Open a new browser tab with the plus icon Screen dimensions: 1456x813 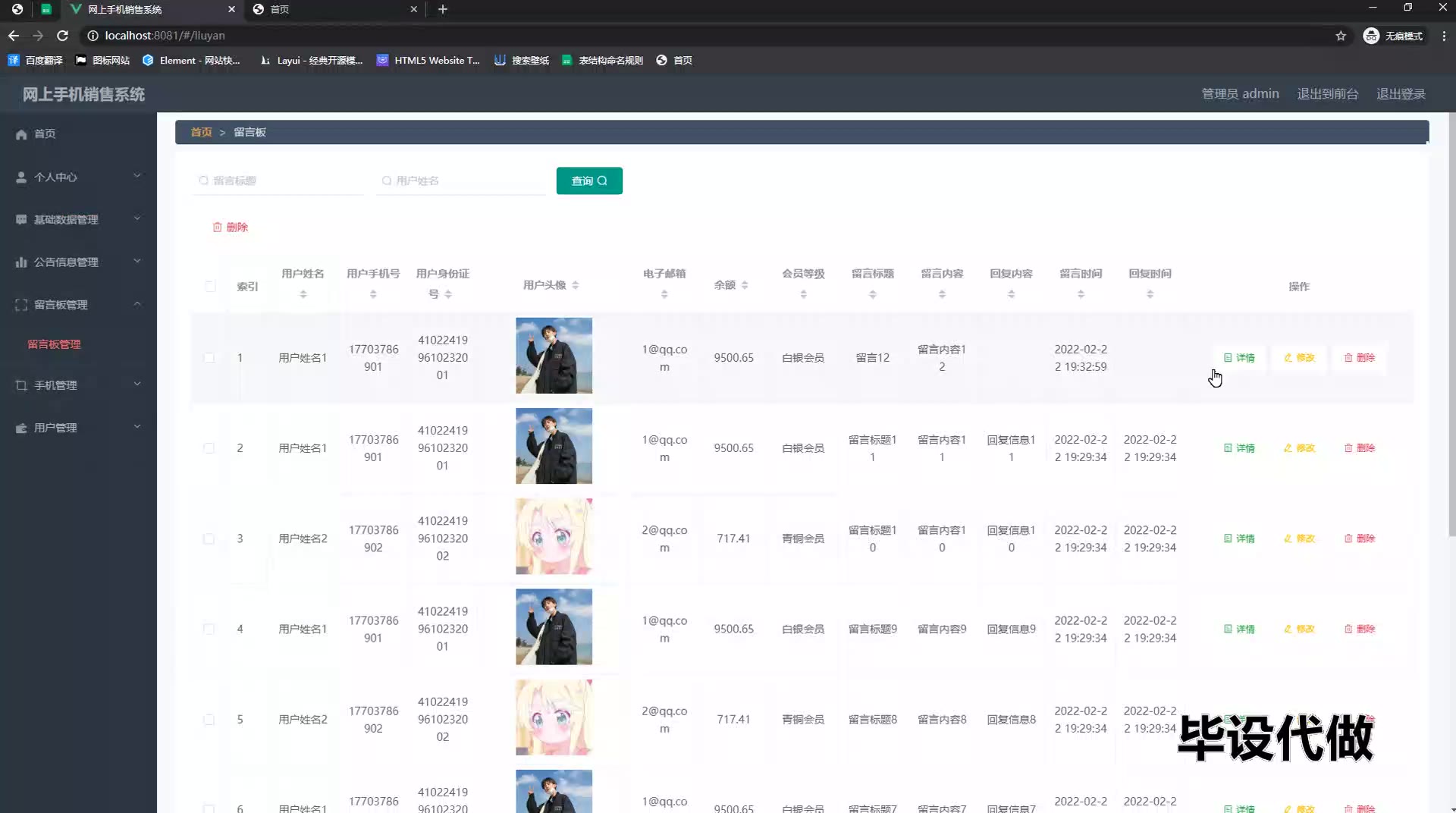click(x=443, y=9)
